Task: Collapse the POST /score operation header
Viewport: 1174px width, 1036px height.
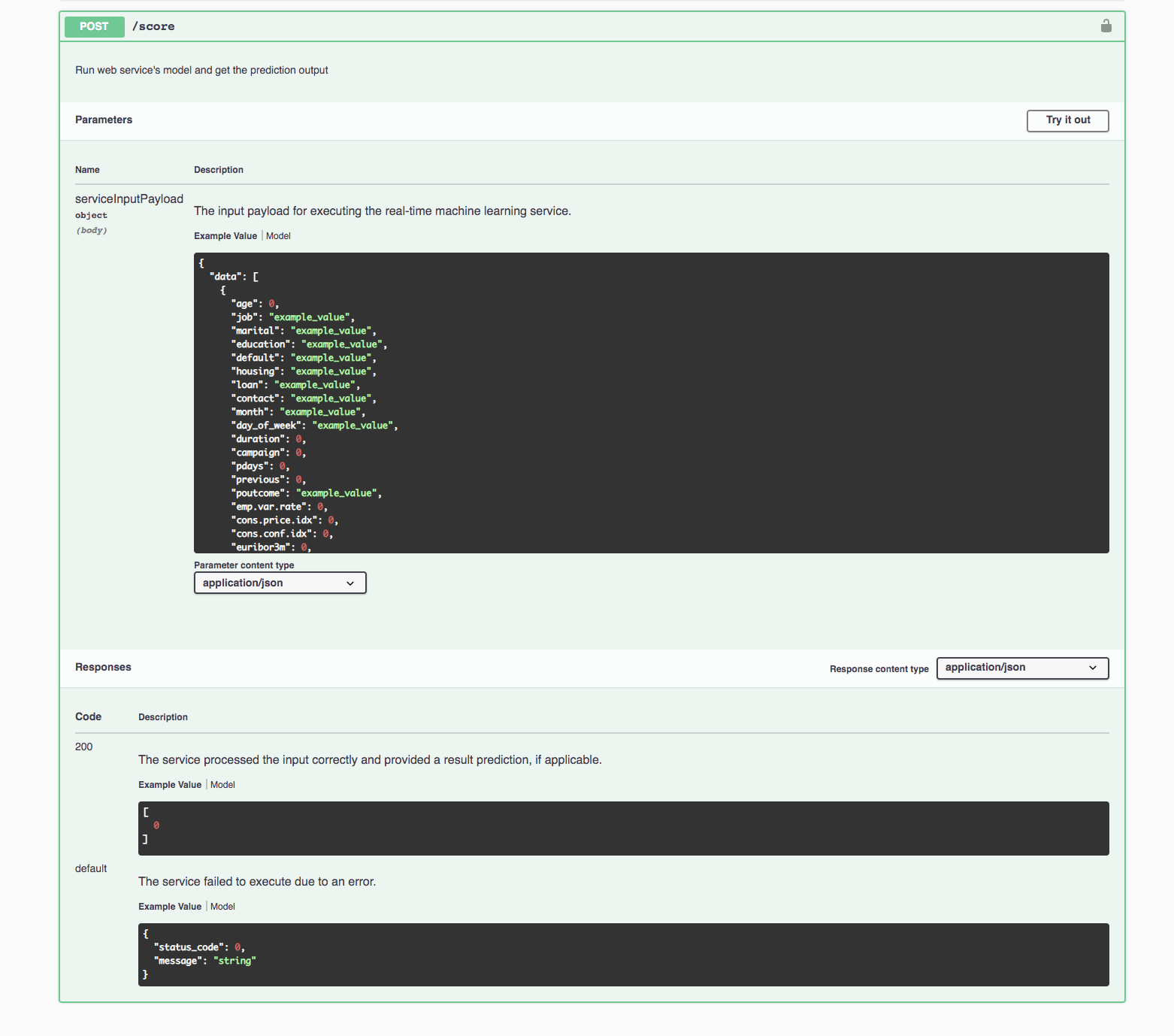Action: click(x=592, y=26)
